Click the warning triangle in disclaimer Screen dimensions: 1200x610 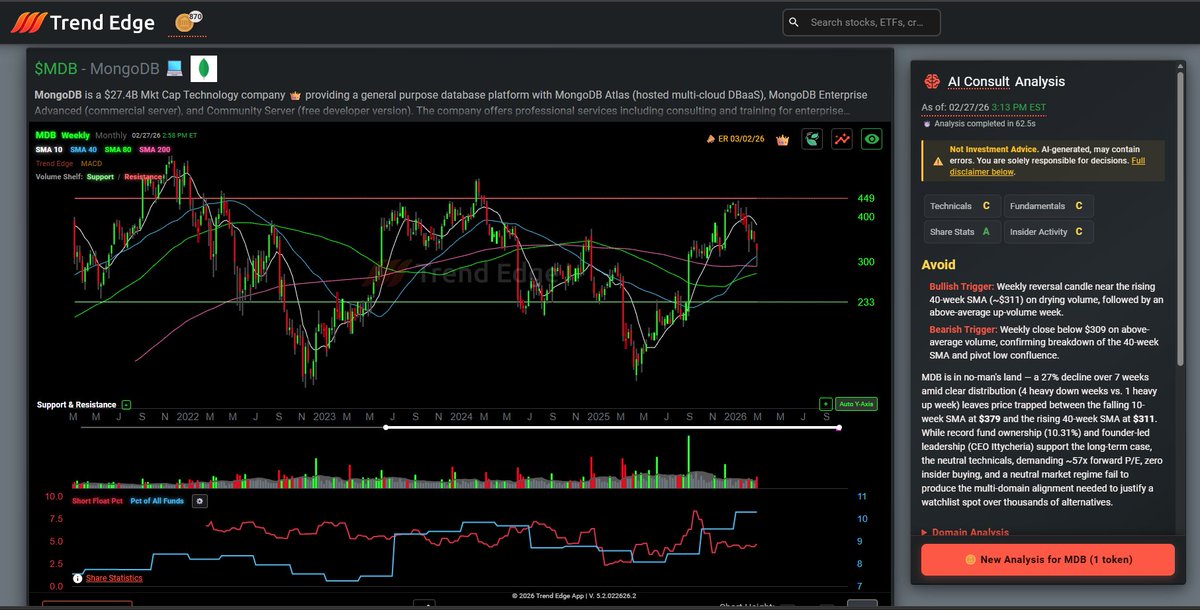(x=937, y=160)
